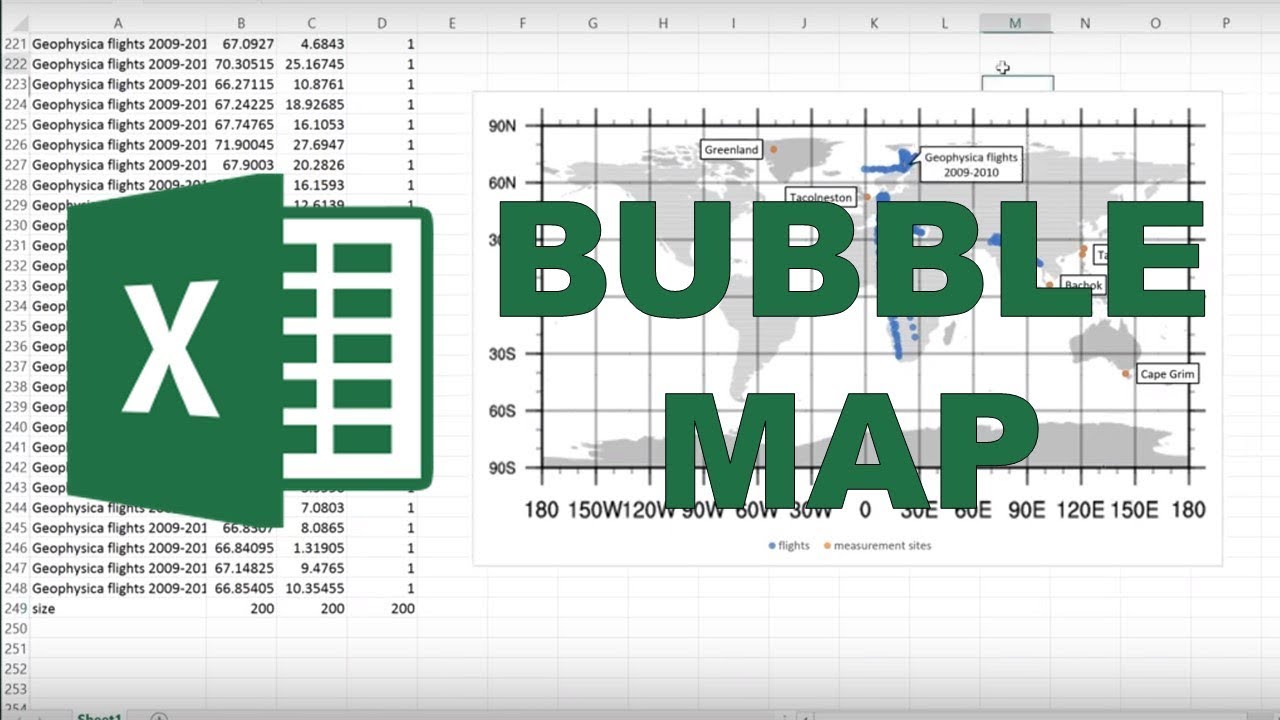The width and height of the screenshot is (1280, 720).
Task: Select column D header
Action: tap(382, 23)
